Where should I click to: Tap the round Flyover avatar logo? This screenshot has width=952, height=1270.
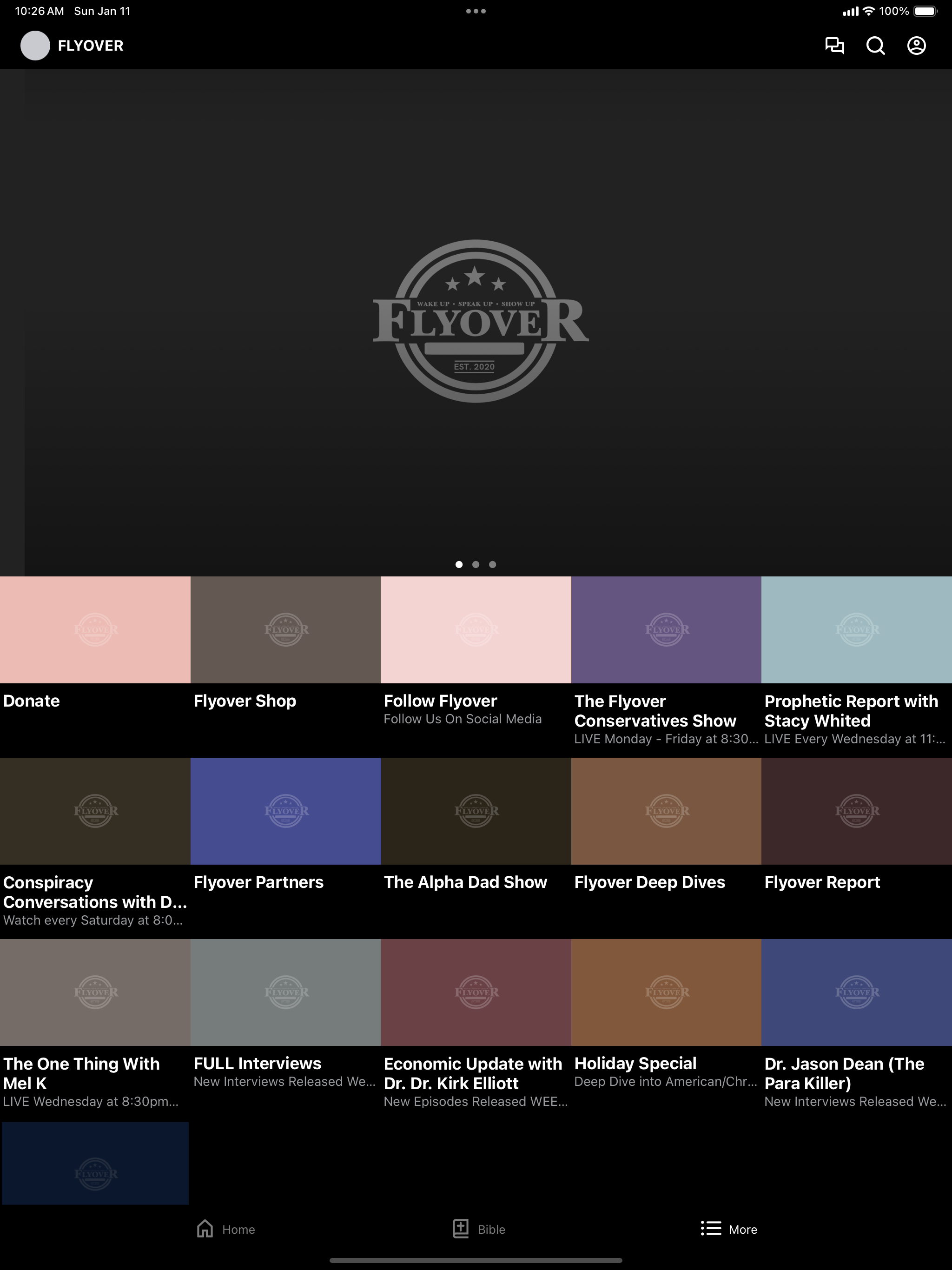click(36, 46)
